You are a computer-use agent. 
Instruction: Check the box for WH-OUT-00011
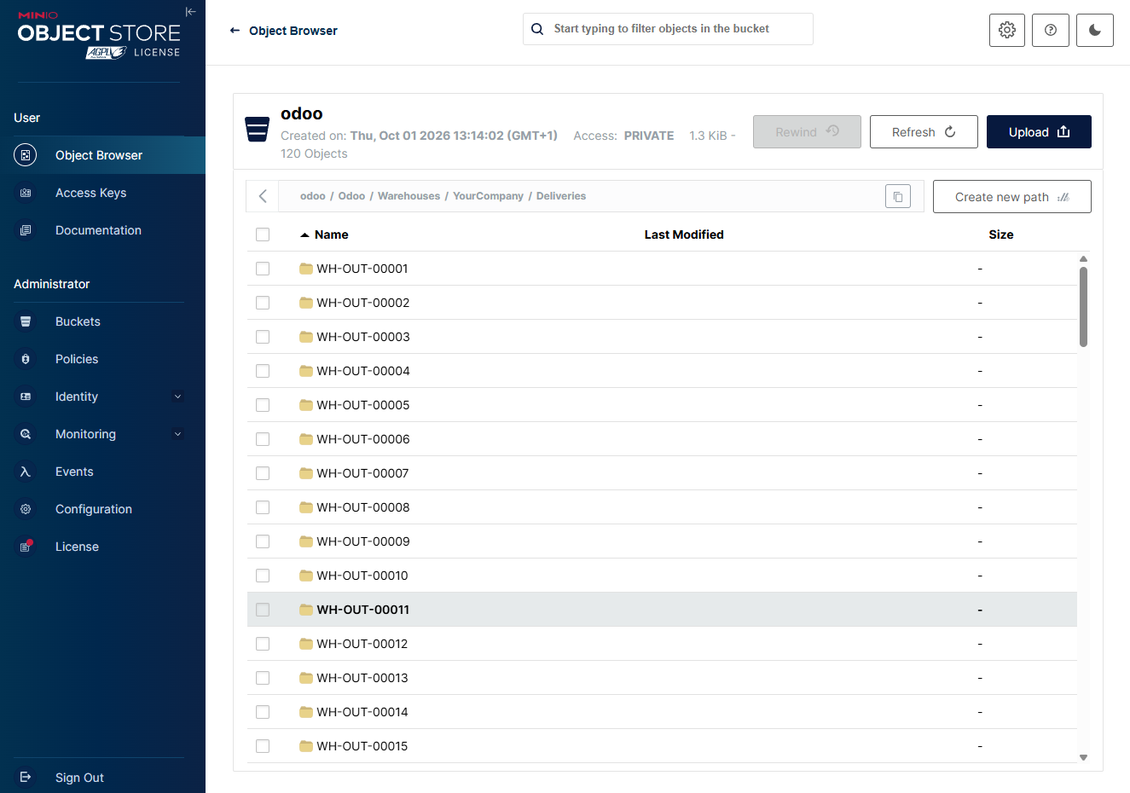pyautogui.click(x=262, y=610)
